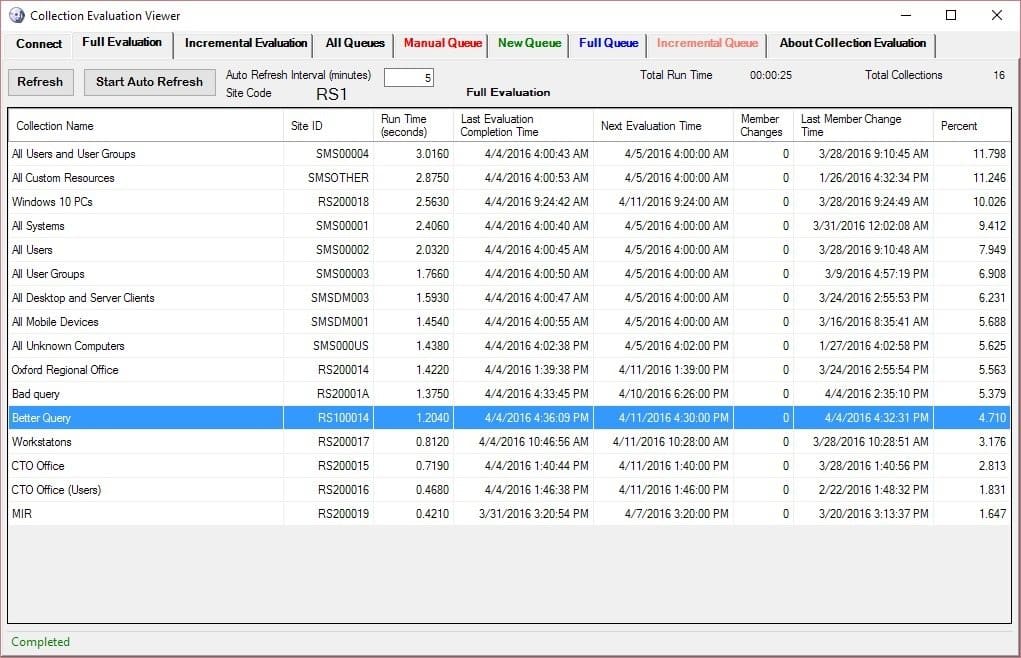The width and height of the screenshot is (1021, 658).
Task: Maximize the Collection Evaluation Viewer window
Action: click(951, 15)
